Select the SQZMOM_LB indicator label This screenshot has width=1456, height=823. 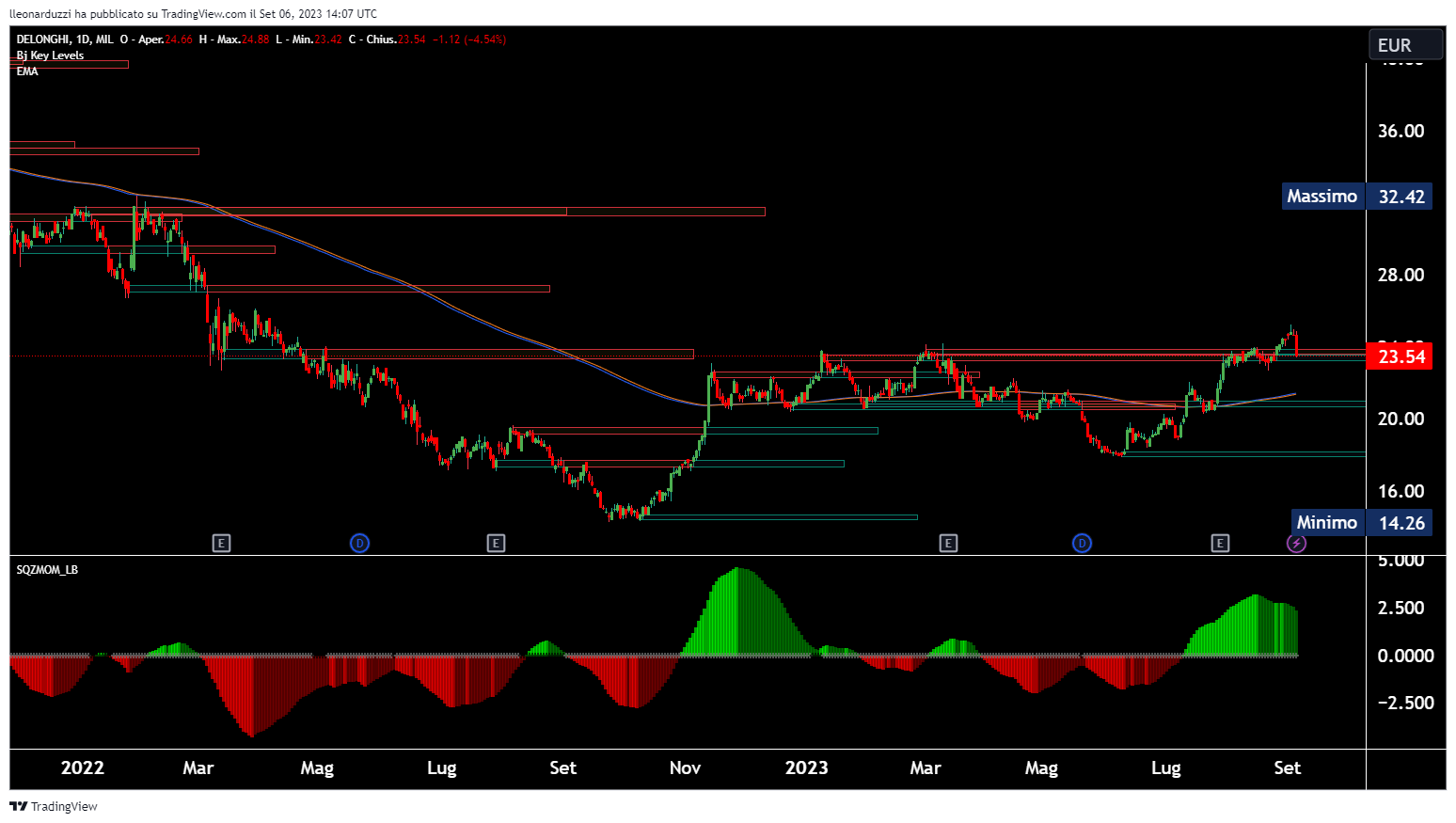pyautogui.click(x=47, y=570)
